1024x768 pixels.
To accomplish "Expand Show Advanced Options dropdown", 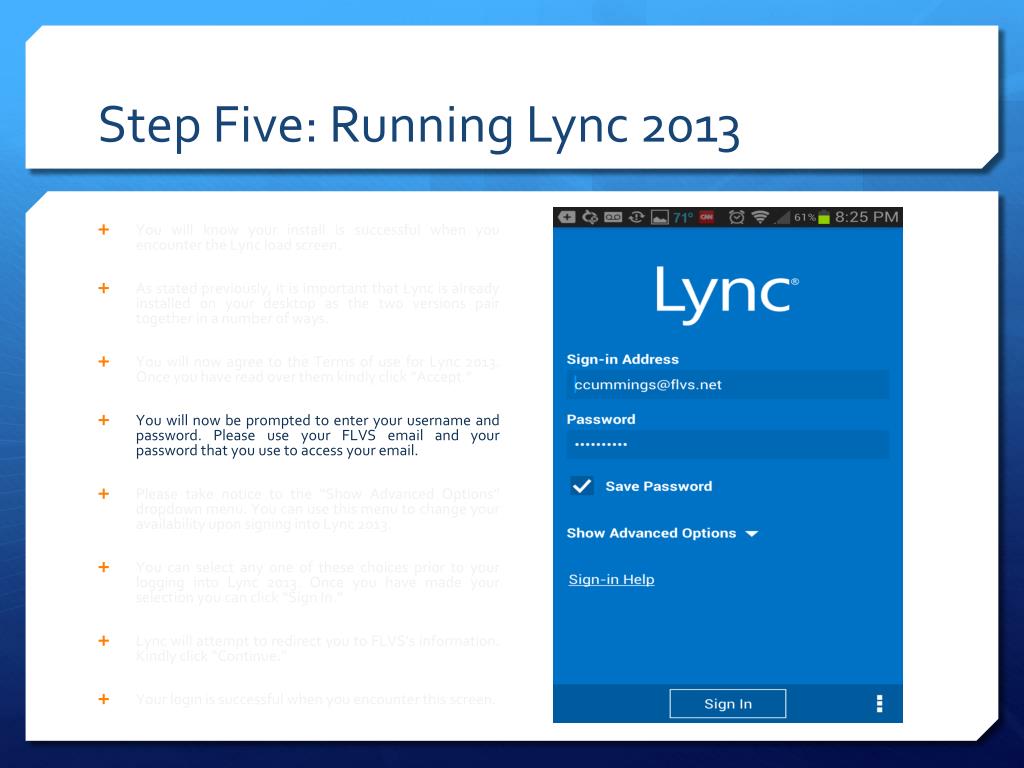I will 662,534.
